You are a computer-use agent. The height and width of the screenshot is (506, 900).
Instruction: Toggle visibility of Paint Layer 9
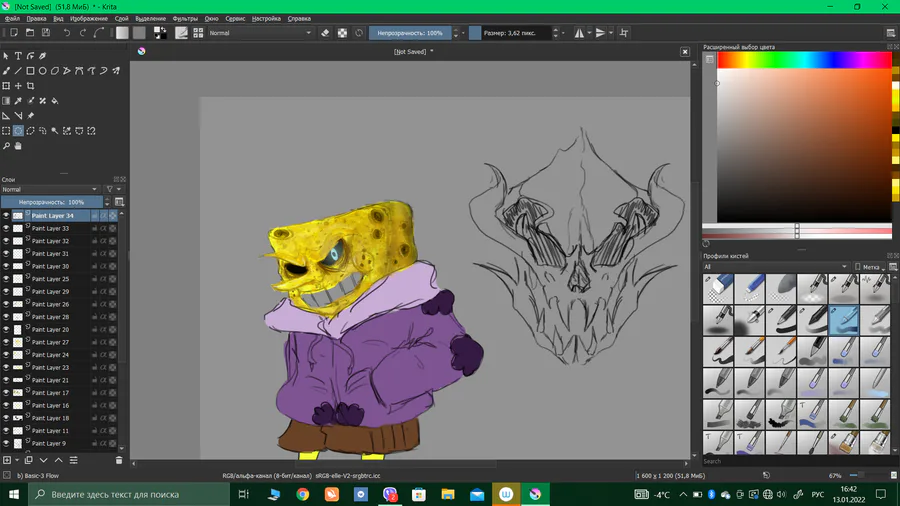[x=6, y=443]
